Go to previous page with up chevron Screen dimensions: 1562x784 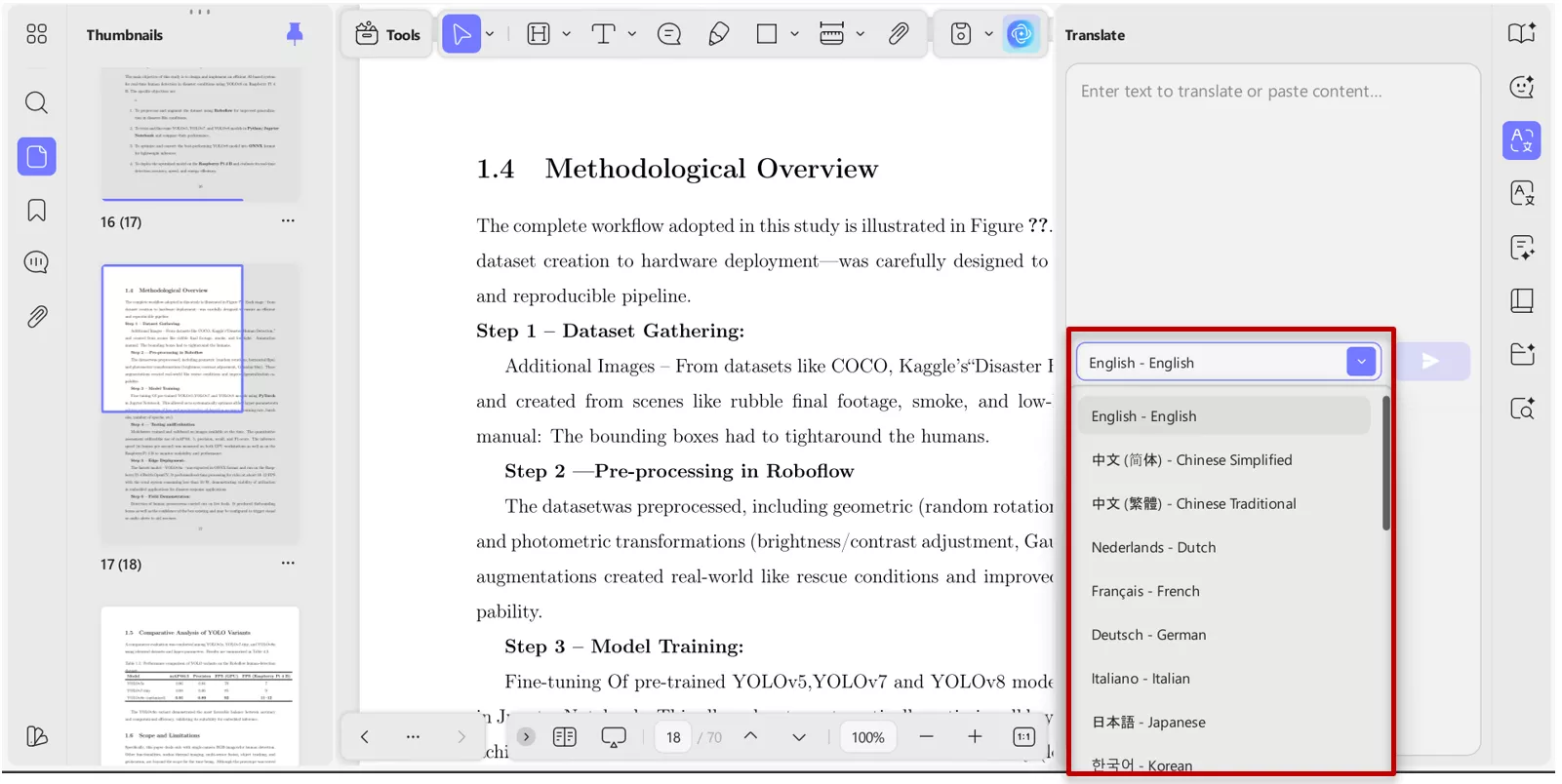(750, 737)
